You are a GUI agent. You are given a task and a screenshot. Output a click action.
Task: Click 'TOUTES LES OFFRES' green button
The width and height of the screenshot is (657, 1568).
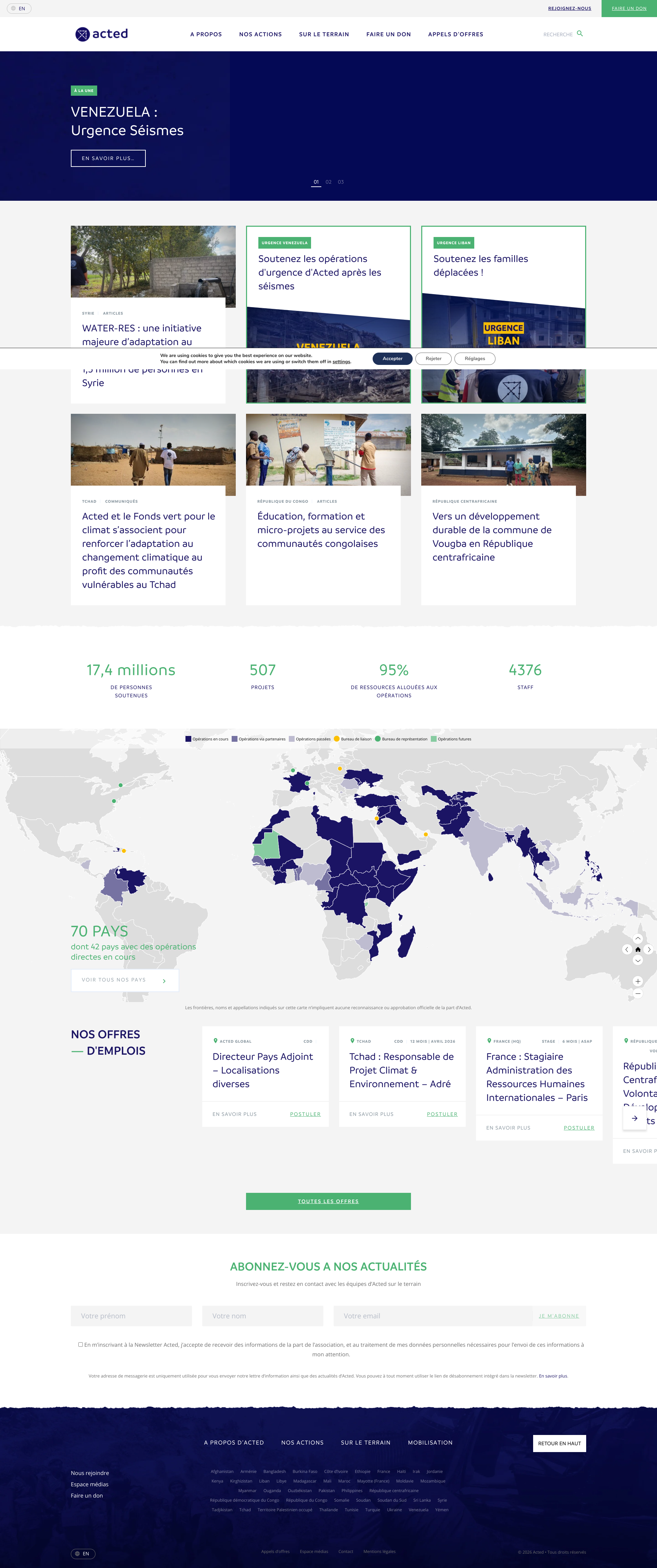pyautogui.click(x=328, y=1201)
